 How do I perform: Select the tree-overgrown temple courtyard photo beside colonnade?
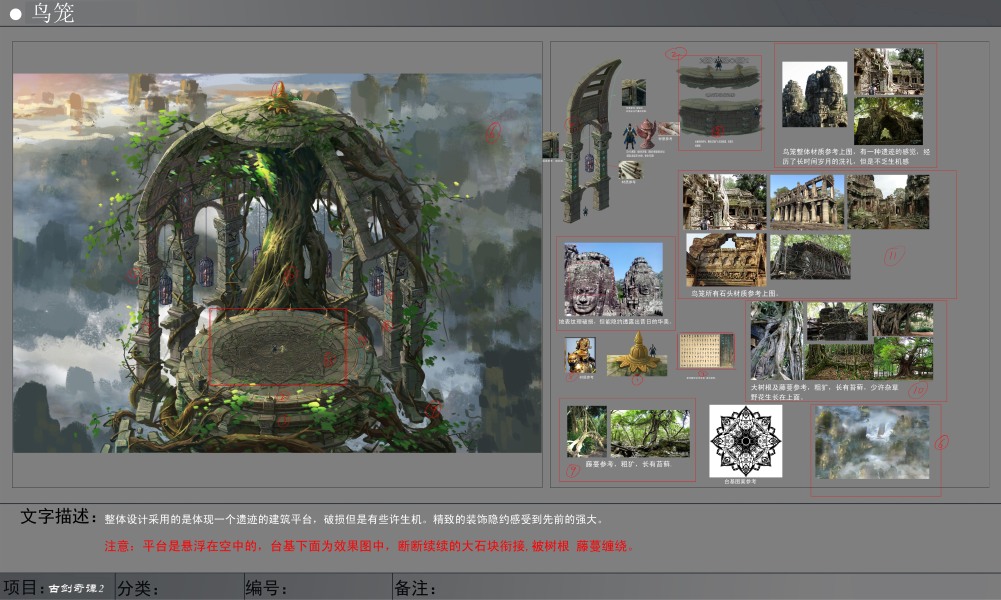(x=725, y=202)
